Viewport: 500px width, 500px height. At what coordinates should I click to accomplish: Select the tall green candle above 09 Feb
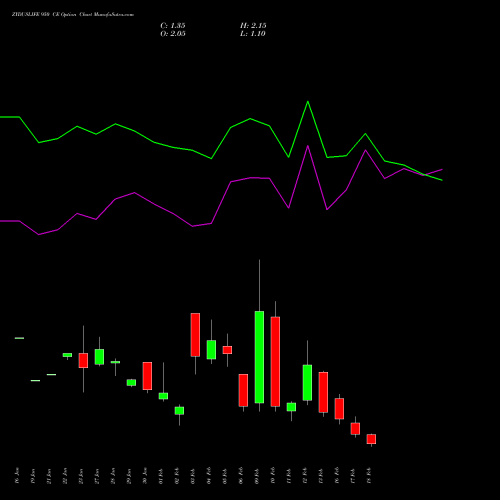(259, 357)
